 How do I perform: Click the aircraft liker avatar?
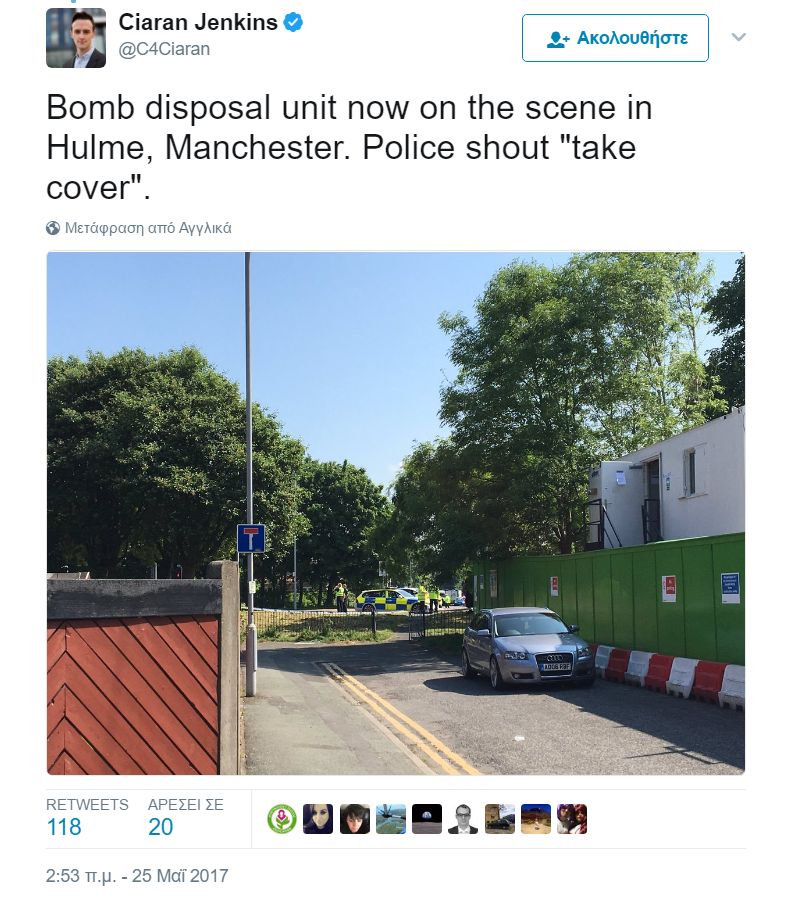[391, 819]
